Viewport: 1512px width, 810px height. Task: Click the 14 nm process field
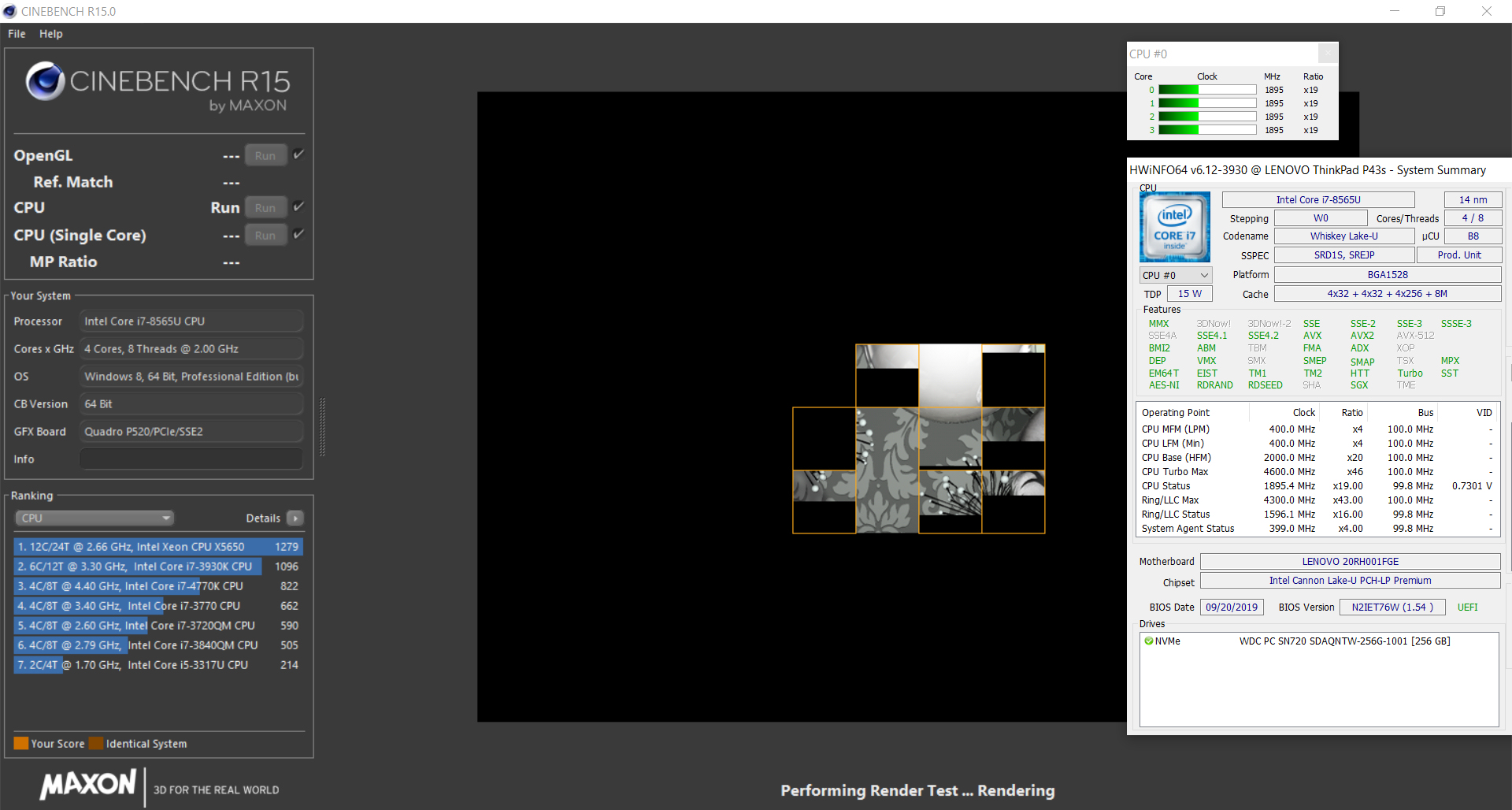[x=1473, y=200]
